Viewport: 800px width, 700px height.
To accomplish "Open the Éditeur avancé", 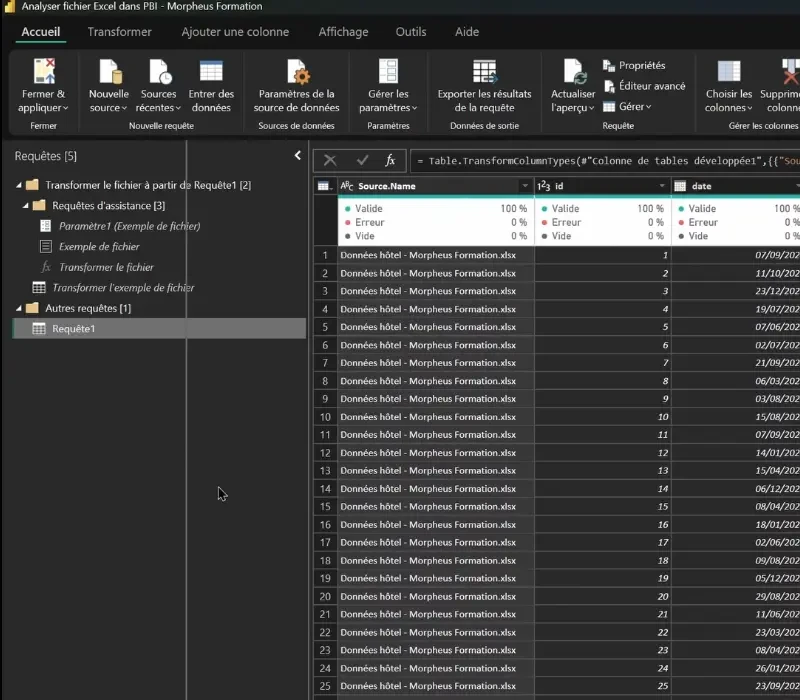I will click(644, 86).
